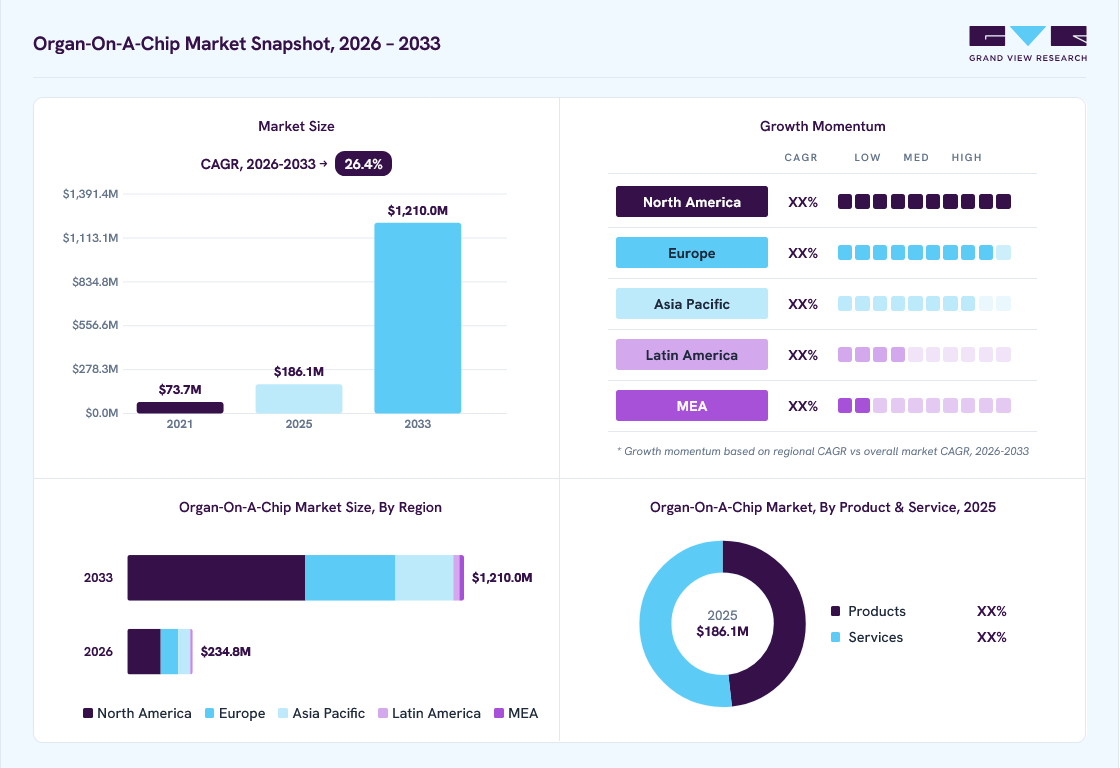The height and width of the screenshot is (768, 1120).
Task: Click the $186.1M label above 2025 bar
Action: (299, 371)
